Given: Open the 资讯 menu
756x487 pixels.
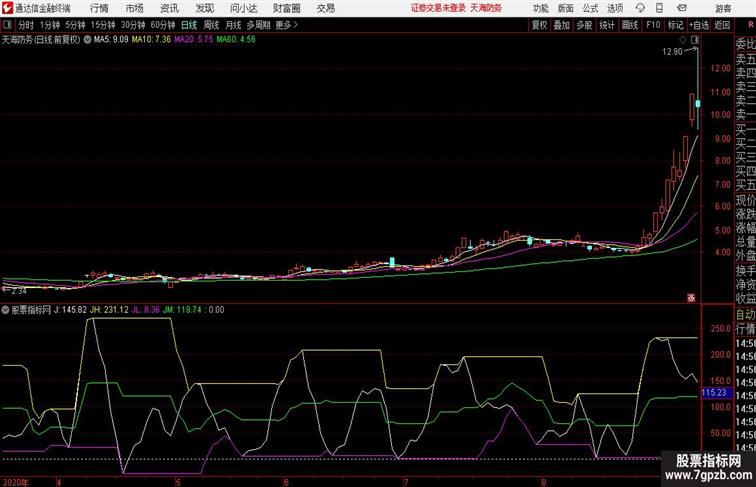Looking at the screenshot, I should (x=169, y=8).
